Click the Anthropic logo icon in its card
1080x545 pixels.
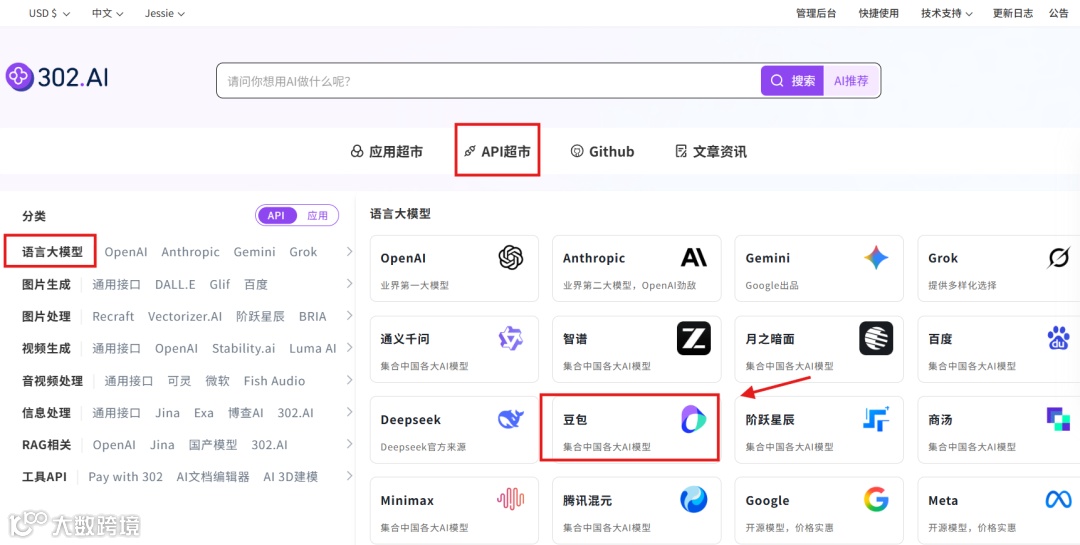click(694, 258)
